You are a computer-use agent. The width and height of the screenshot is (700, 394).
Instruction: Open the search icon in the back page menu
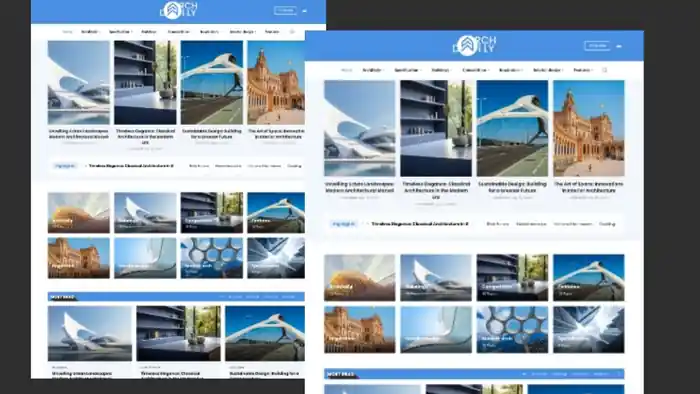tap(292, 32)
